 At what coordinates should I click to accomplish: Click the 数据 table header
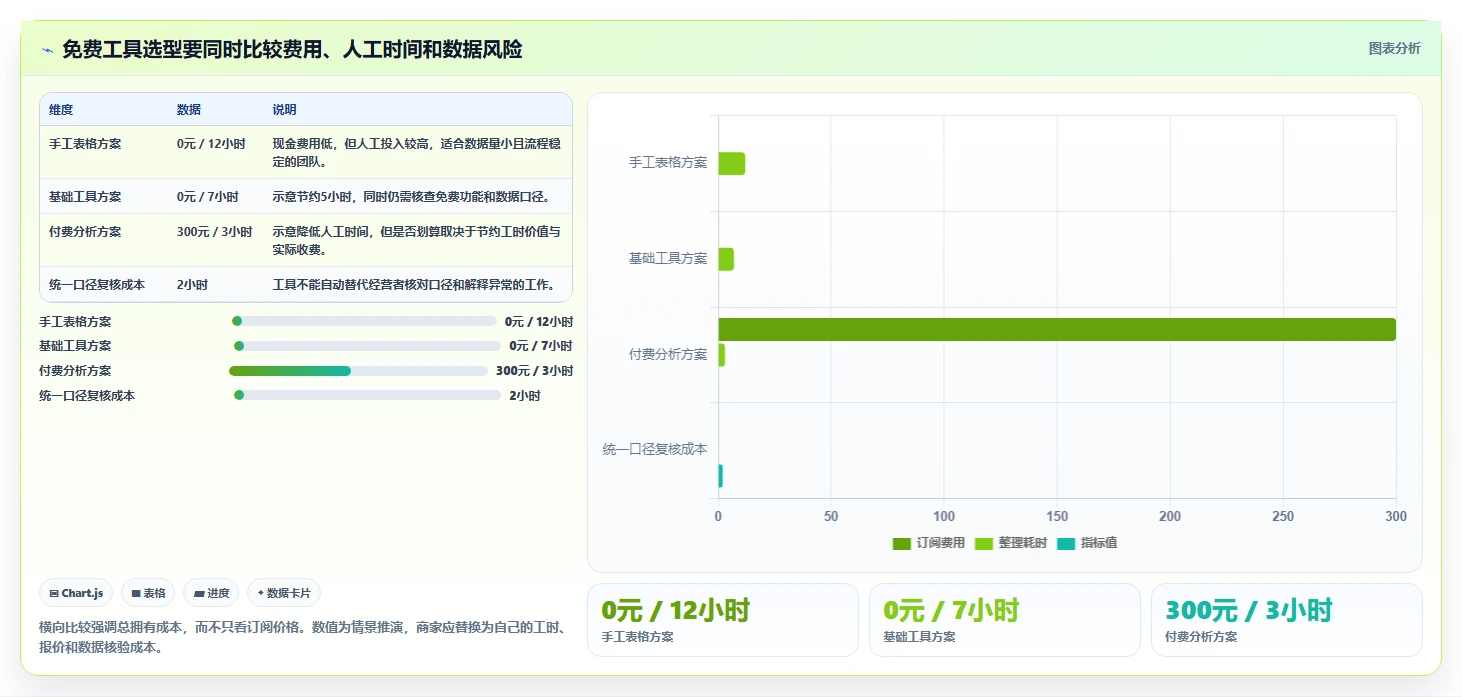189,110
